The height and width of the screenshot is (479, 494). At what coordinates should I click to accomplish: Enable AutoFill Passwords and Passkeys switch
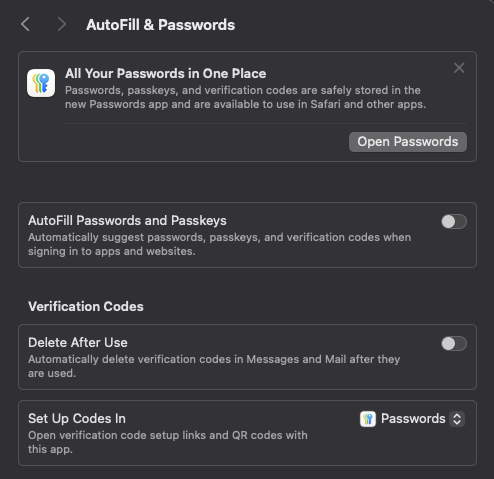point(454,222)
